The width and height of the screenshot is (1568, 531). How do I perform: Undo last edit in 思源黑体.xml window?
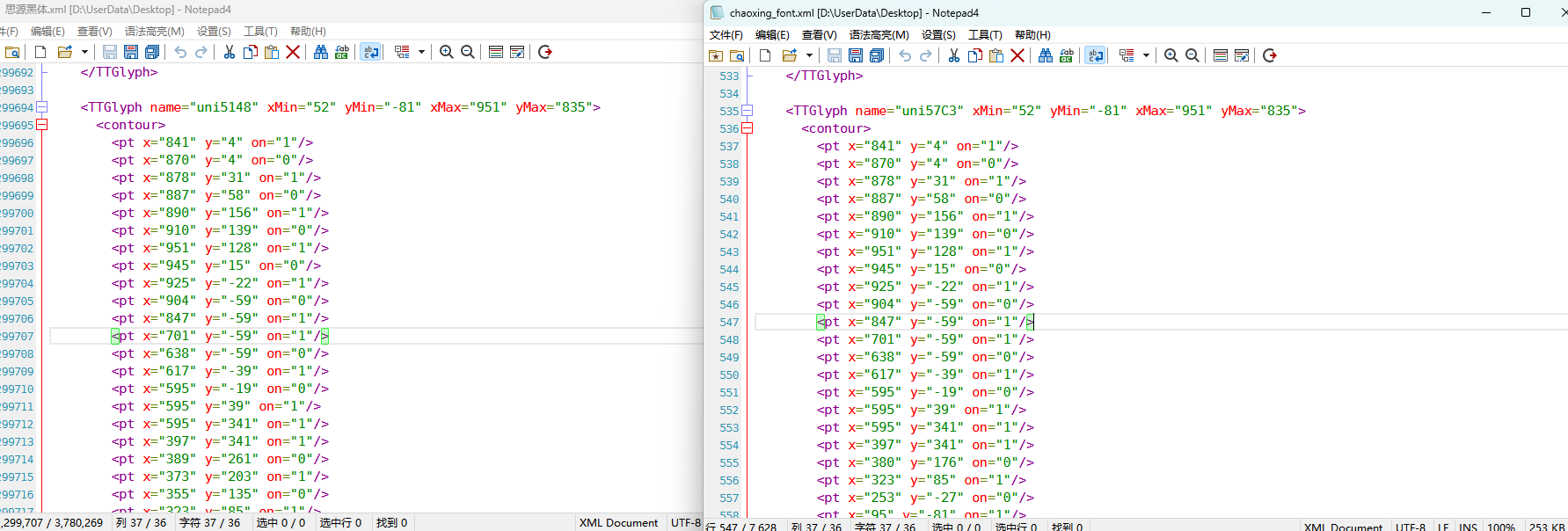point(180,52)
